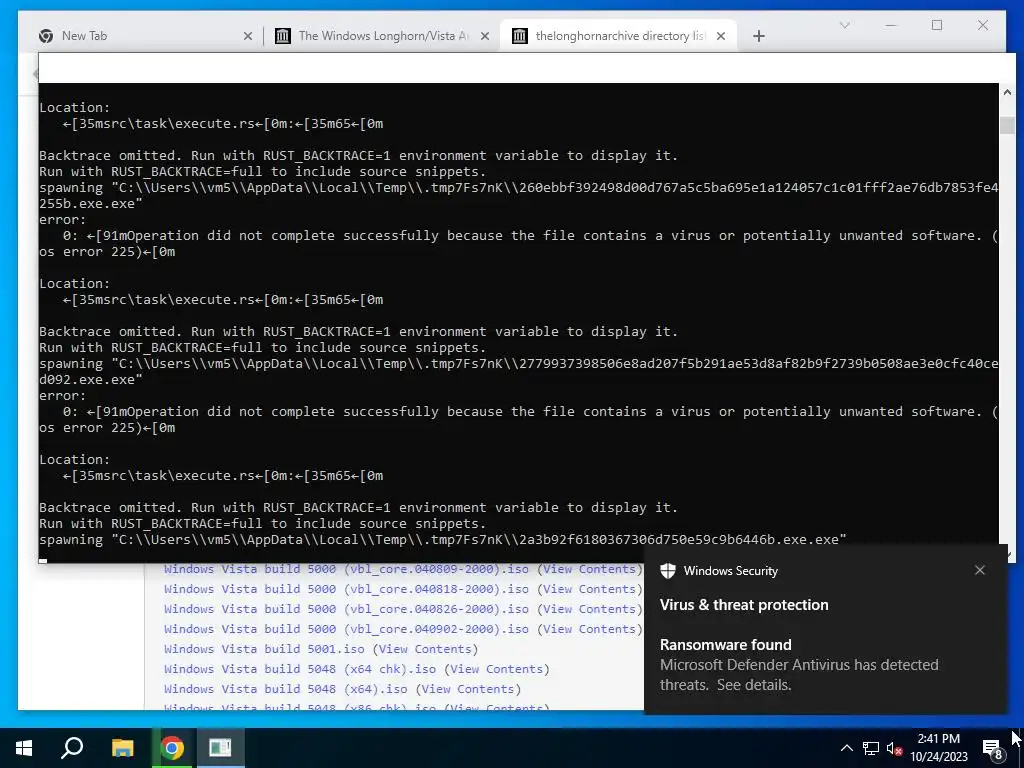
Task: Open the clock showing 2:41 PM
Action: (939, 748)
